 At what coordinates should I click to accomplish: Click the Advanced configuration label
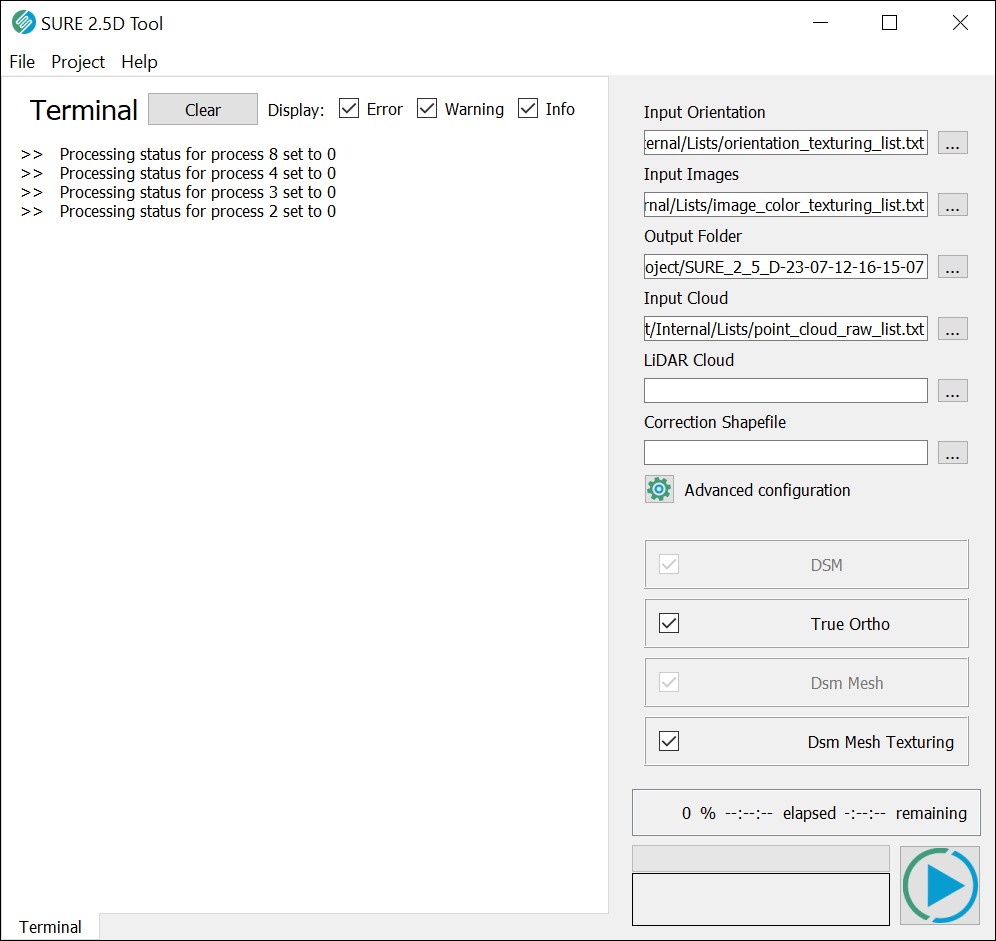767,490
